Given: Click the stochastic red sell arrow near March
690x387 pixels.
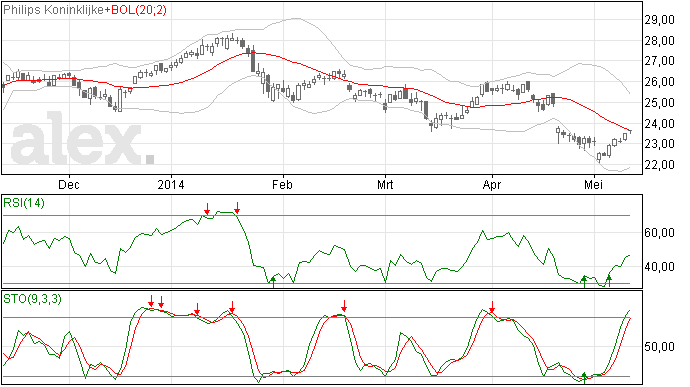Looking at the screenshot, I should [x=344, y=306].
